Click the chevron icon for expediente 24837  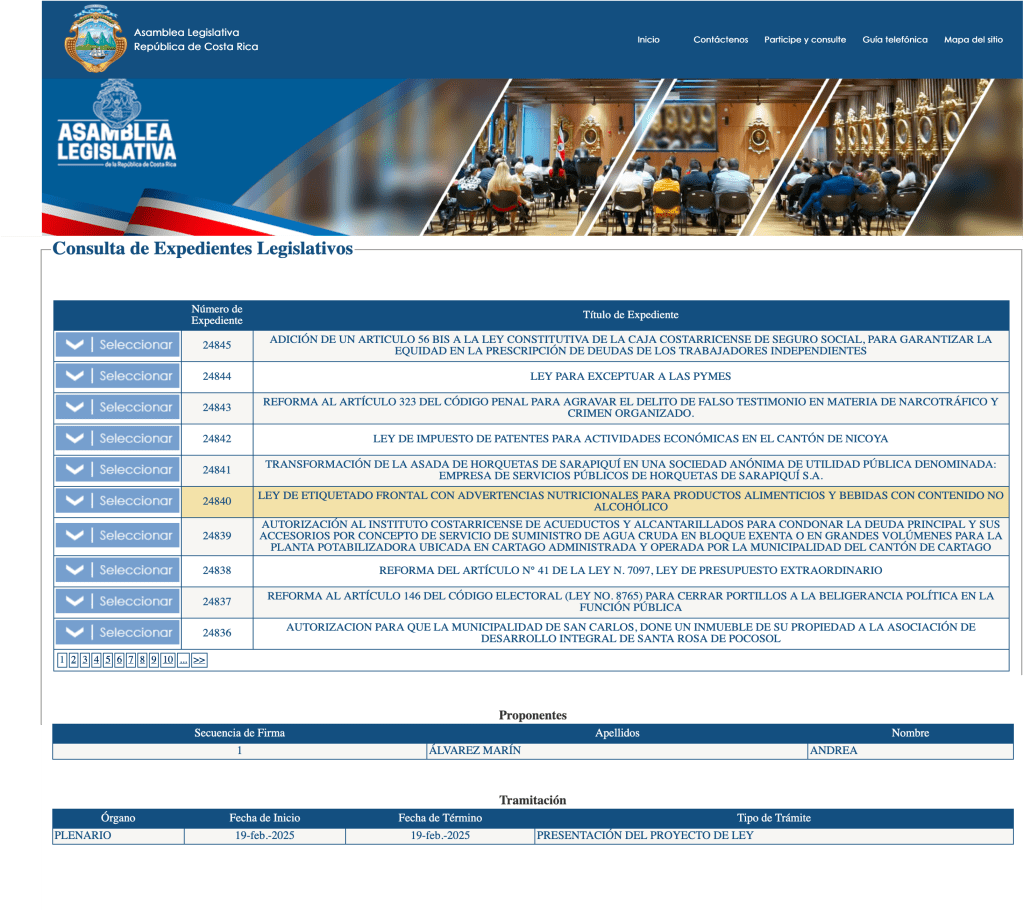(74, 601)
